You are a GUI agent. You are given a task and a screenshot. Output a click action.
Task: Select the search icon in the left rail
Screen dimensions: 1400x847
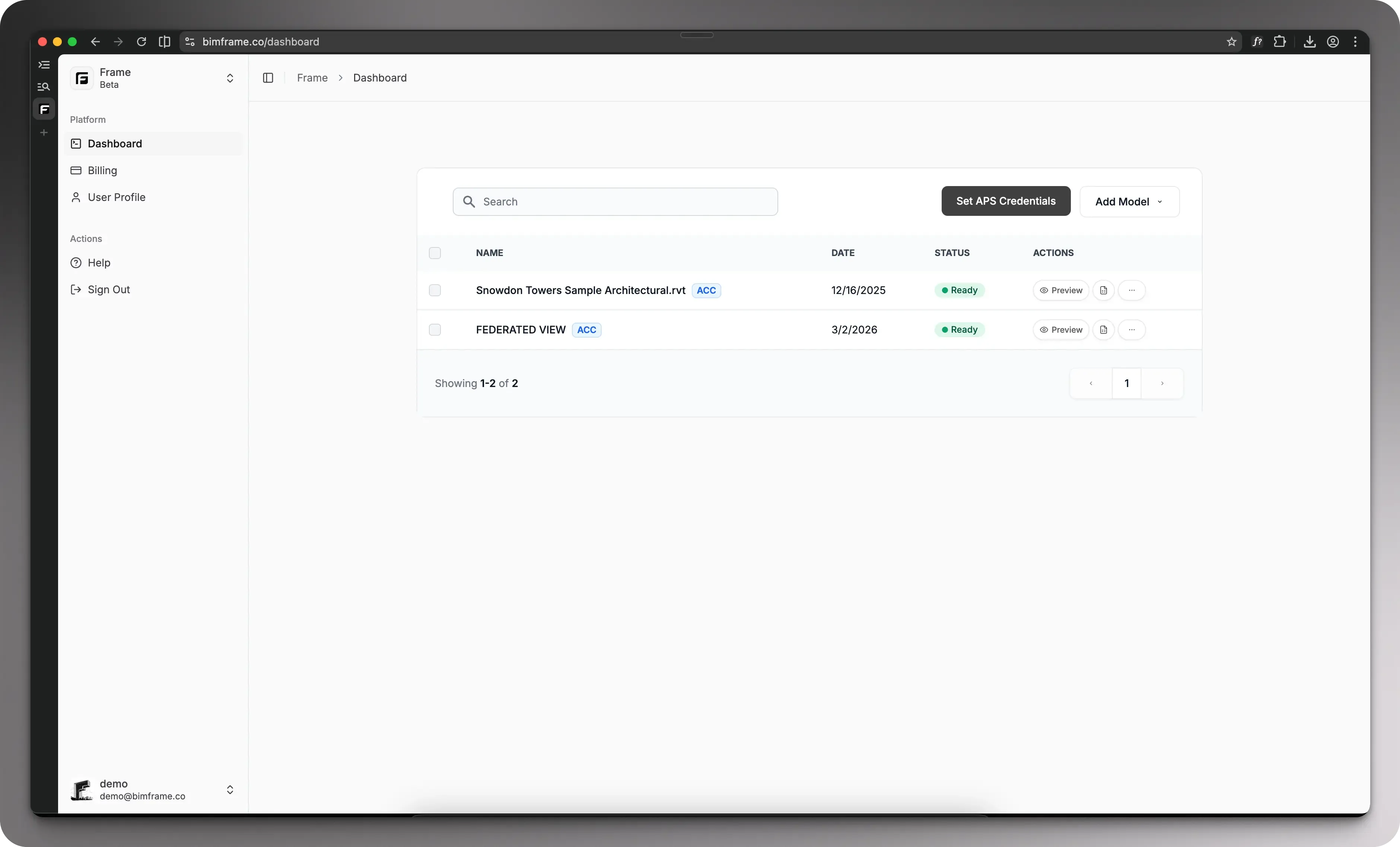[44, 87]
